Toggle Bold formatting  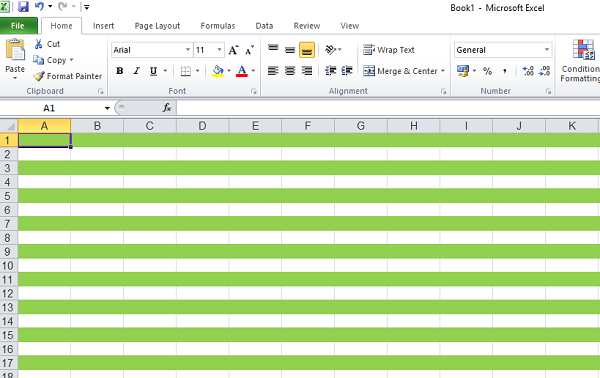coord(120,71)
